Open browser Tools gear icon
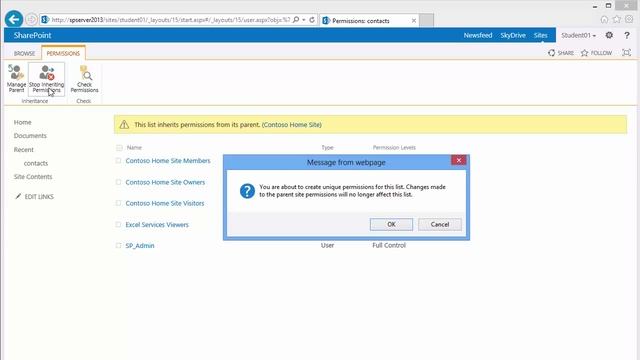 pos(629,19)
